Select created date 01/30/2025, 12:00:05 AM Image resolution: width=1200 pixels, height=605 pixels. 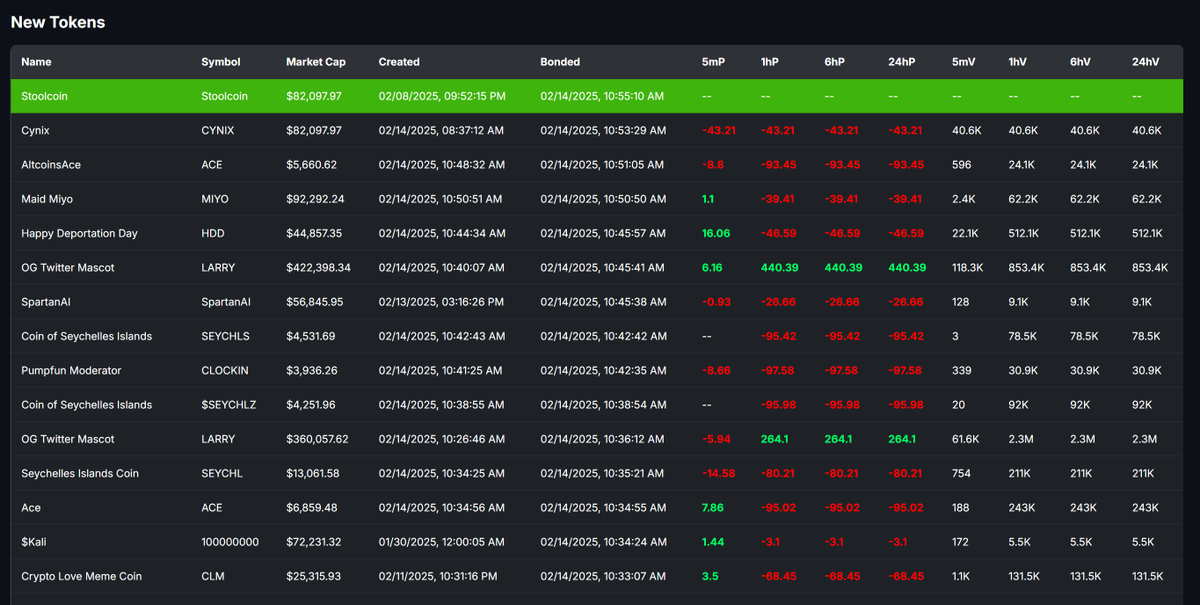(440, 542)
